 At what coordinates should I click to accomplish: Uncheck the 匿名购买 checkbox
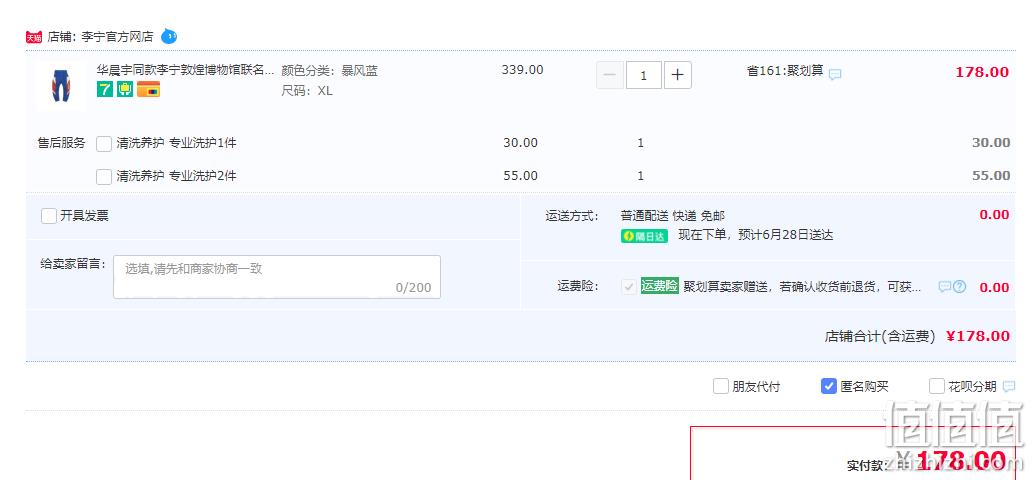[x=829, y=387]
